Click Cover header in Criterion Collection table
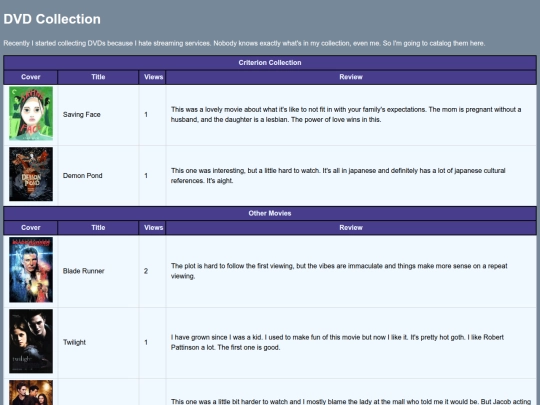Viewport: 540px width, 405px height. (31, 77)
